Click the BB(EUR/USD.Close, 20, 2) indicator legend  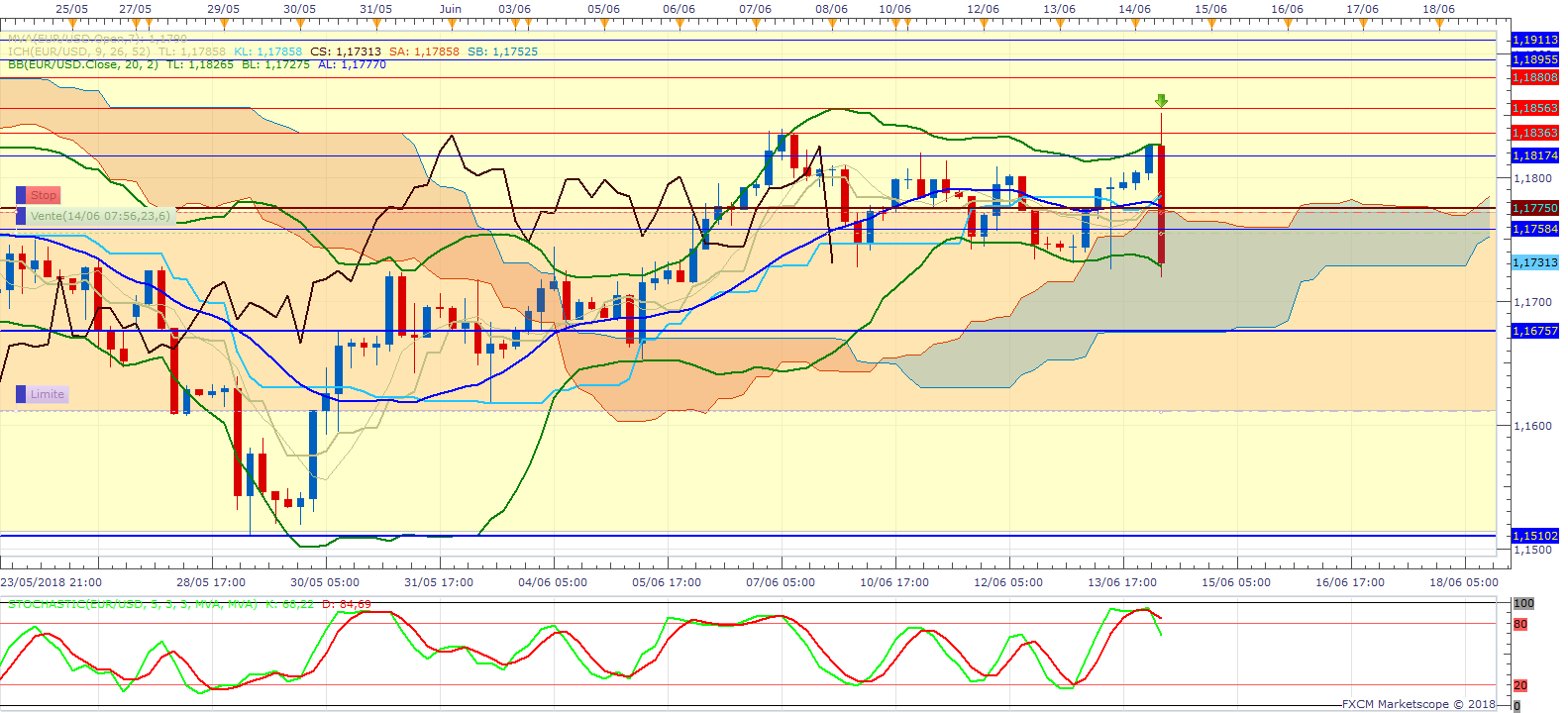[x=83, y=64]
